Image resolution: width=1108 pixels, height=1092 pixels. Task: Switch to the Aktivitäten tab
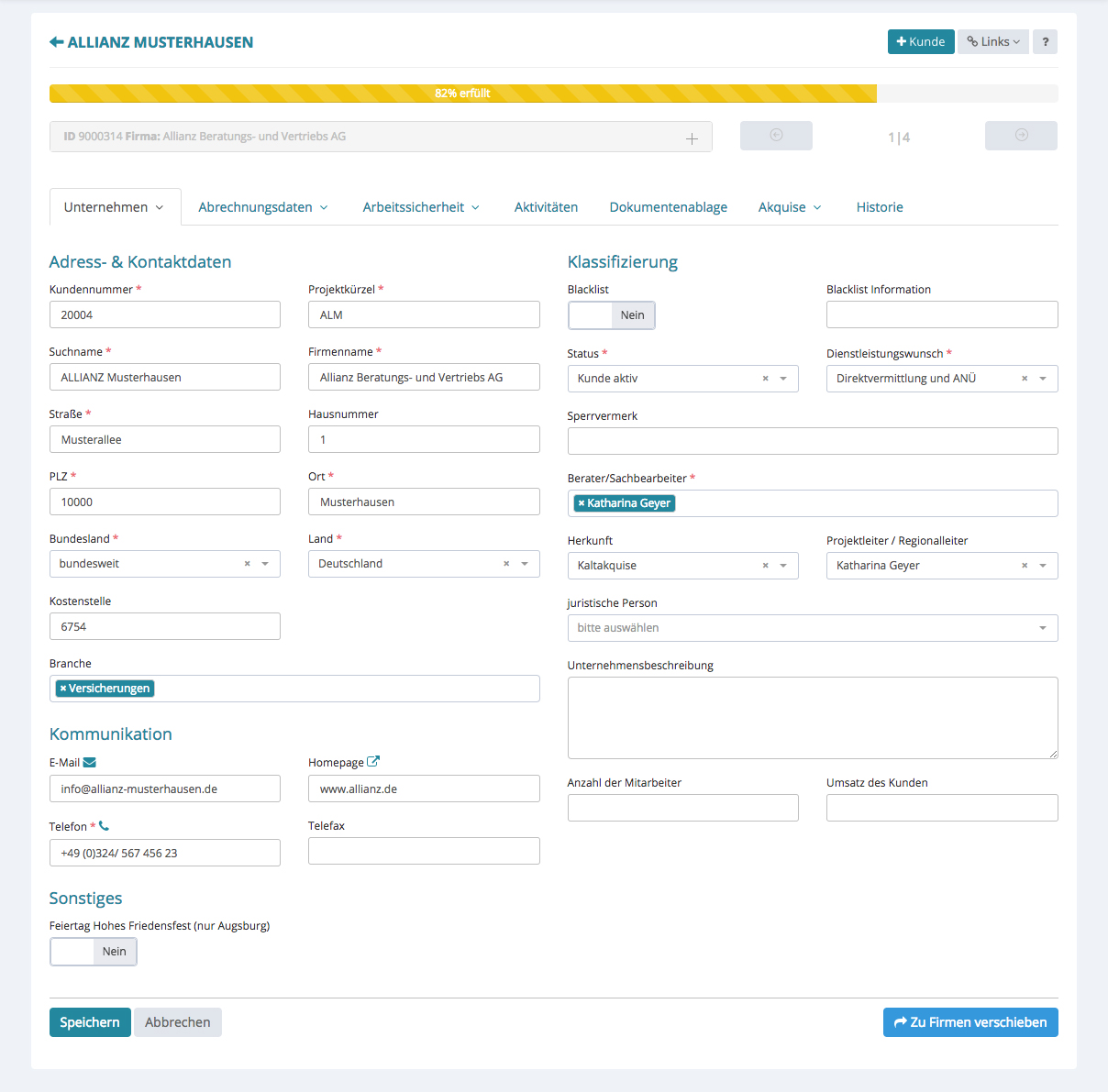(546, 207)
